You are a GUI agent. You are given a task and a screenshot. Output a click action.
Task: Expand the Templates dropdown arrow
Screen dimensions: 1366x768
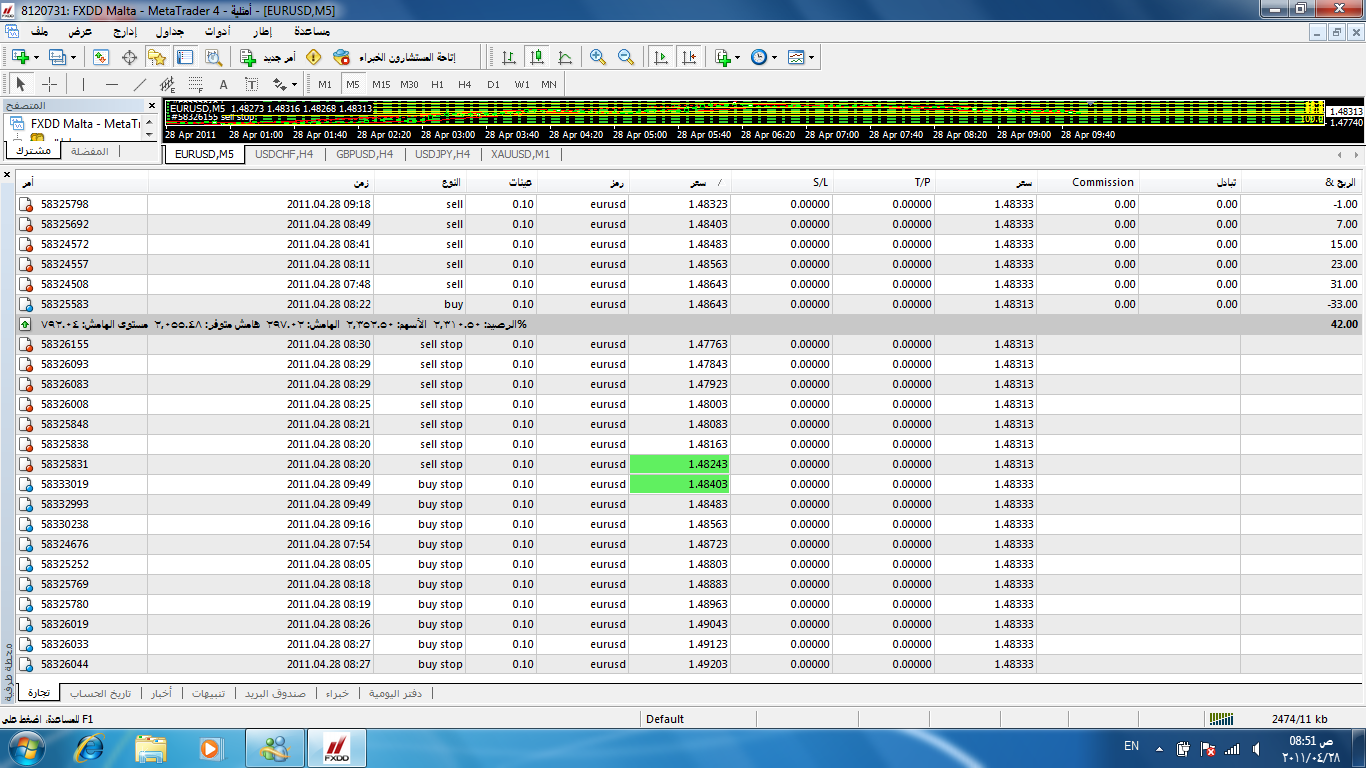(812, 57)
